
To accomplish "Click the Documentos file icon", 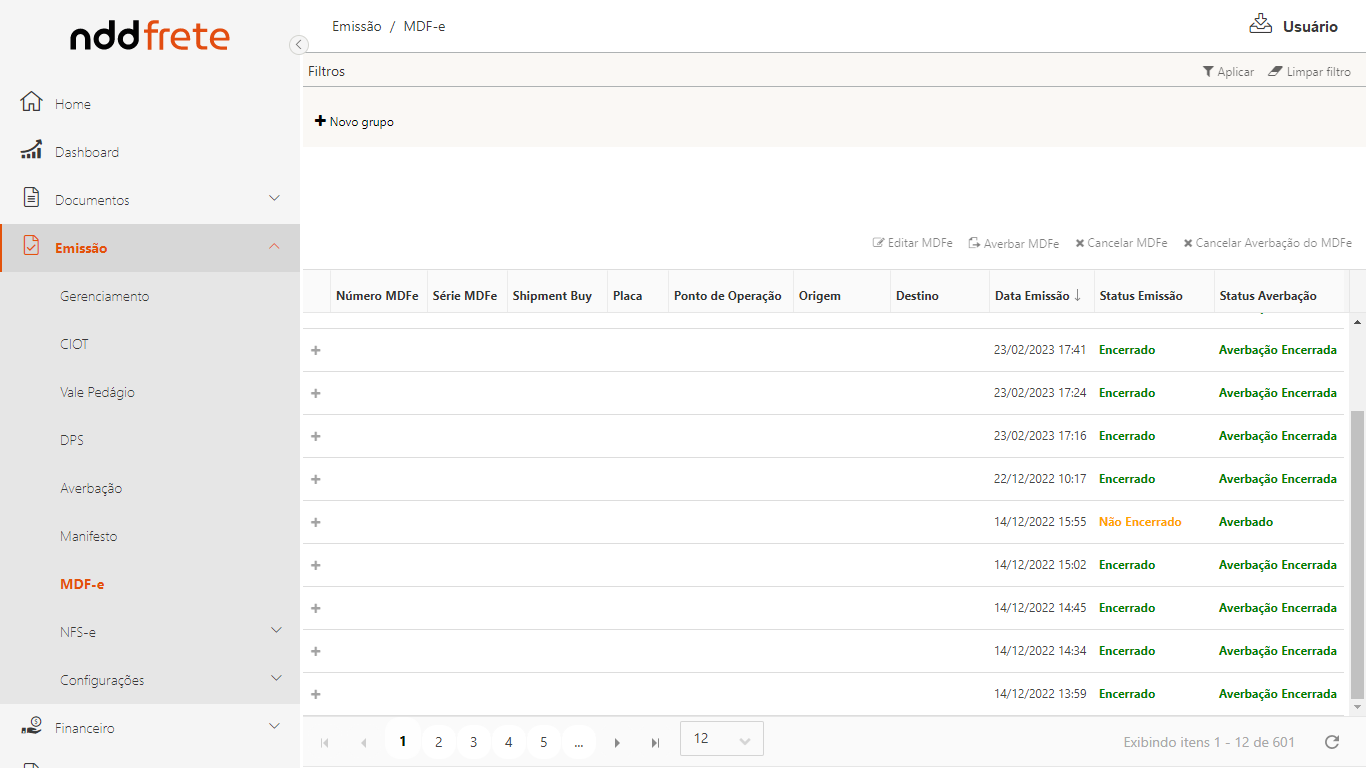I will [x=31, y=198].
